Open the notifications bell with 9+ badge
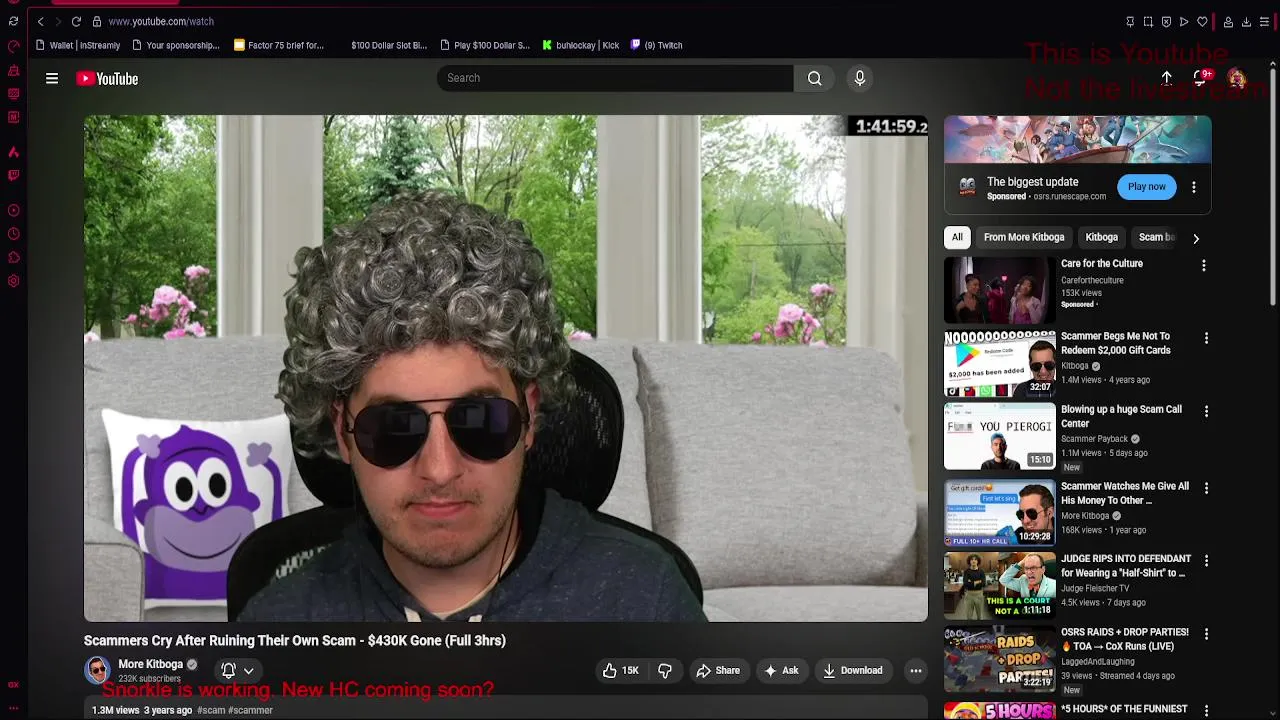 coord(1201,78)
